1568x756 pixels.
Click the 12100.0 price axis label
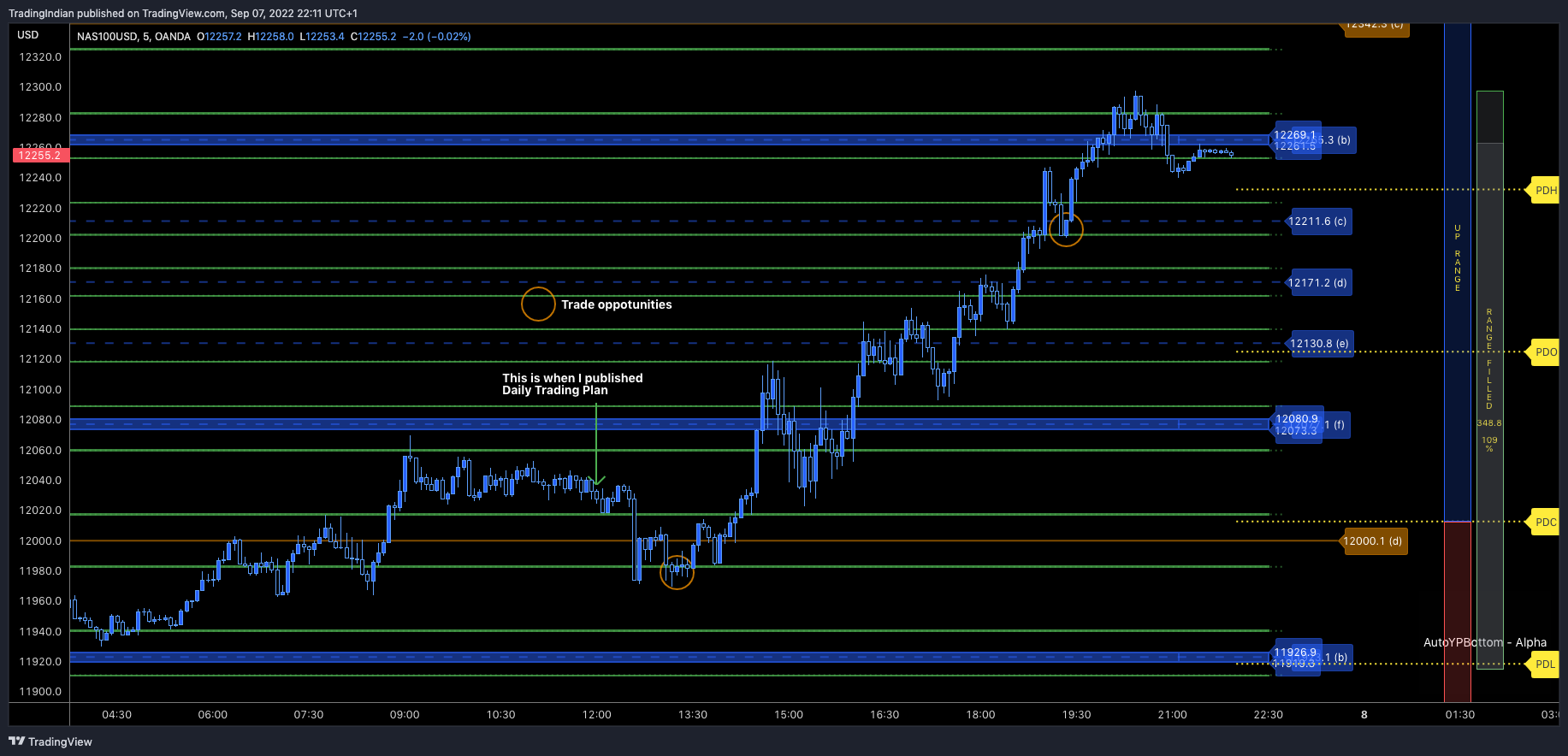pyautogui.click(x=40, y=390)
